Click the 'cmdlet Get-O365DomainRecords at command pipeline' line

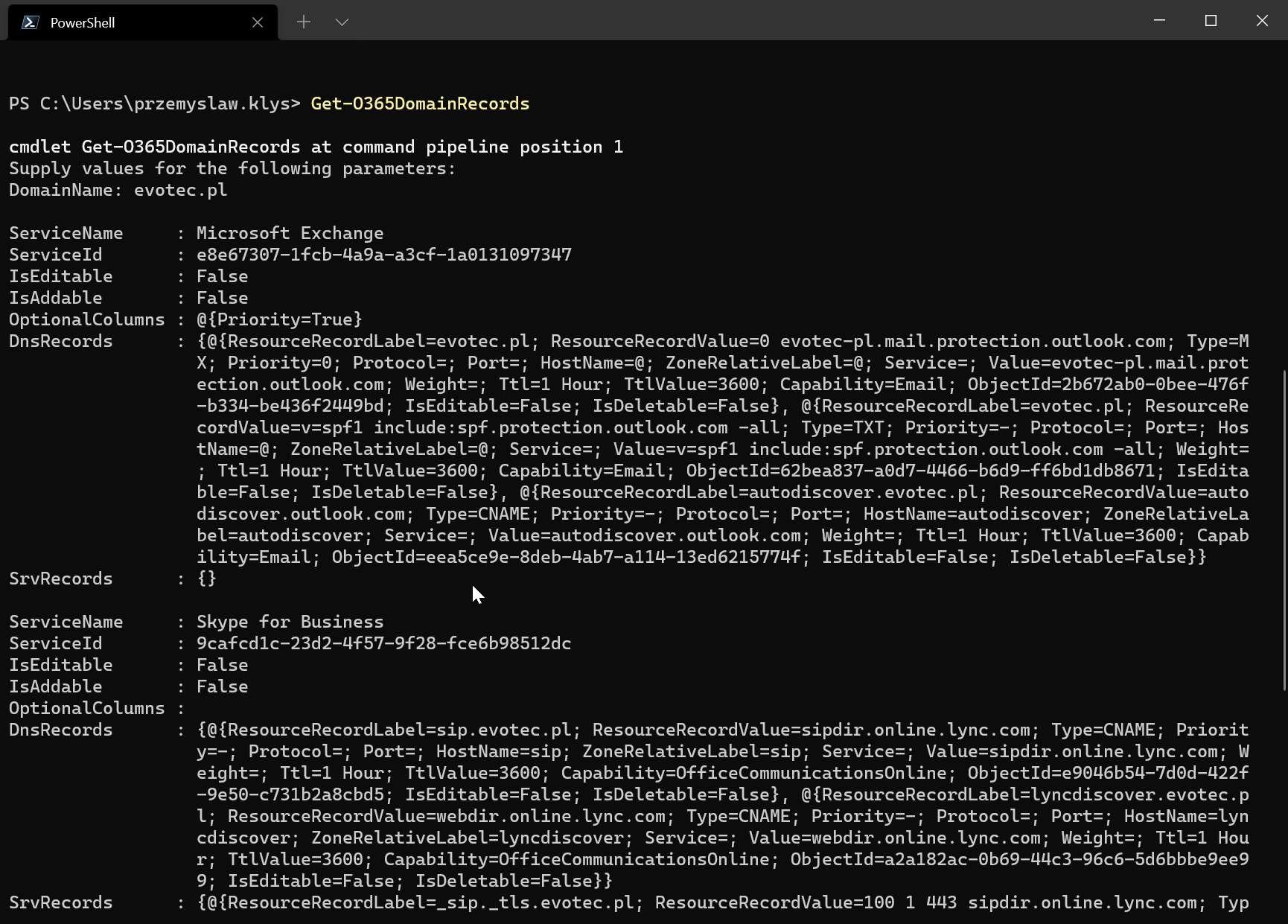tap(316, 147)
